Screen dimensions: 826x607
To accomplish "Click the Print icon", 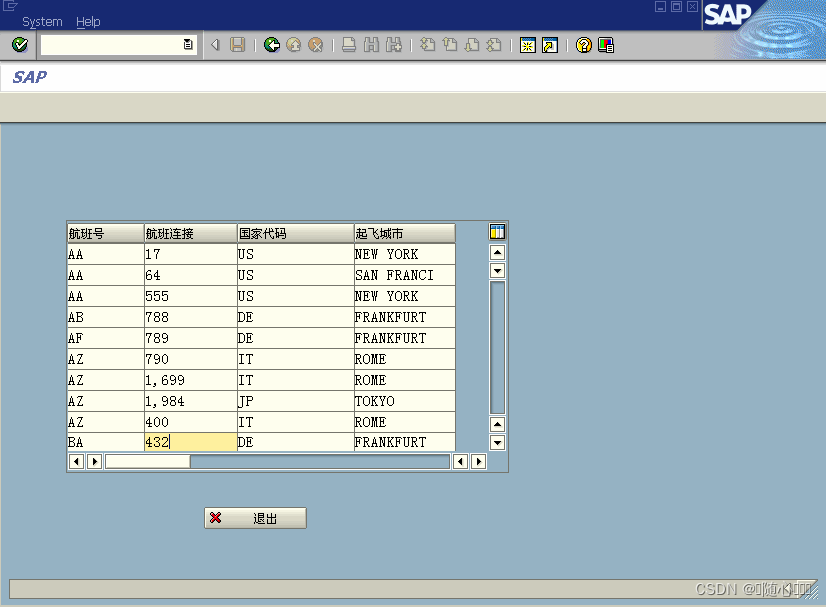I will (348, 44).
